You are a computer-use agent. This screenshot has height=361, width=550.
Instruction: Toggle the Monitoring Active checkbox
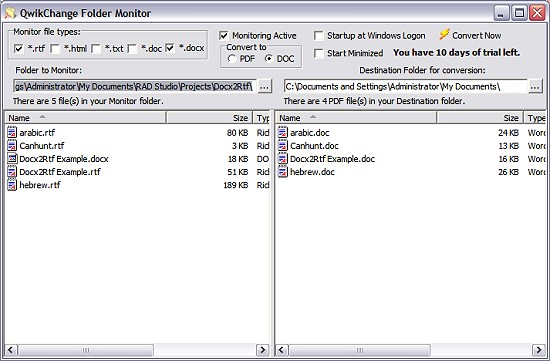pyautogui.click(x=224, y=36)
